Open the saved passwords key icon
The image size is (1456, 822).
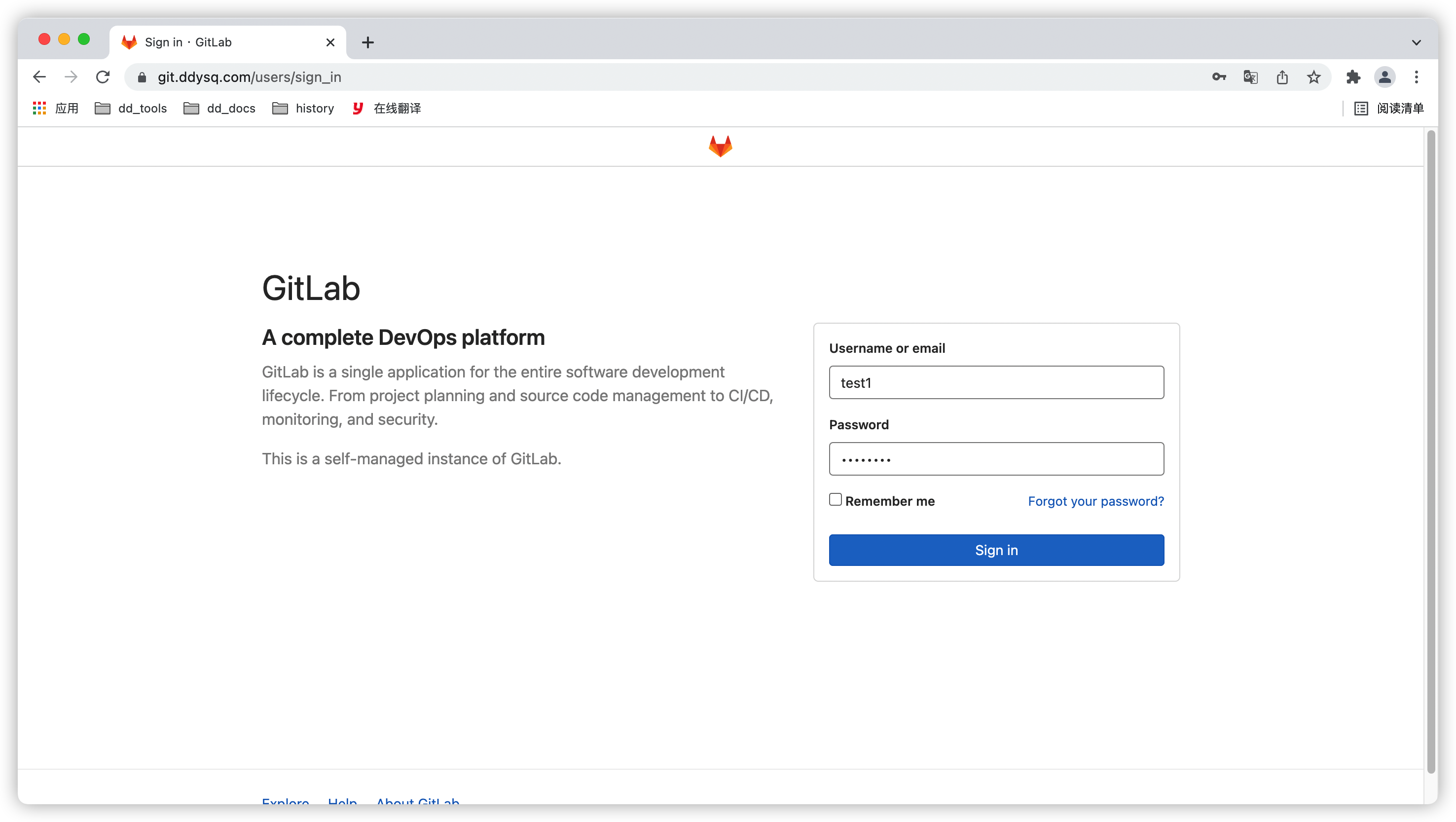tap(1219, 77)
